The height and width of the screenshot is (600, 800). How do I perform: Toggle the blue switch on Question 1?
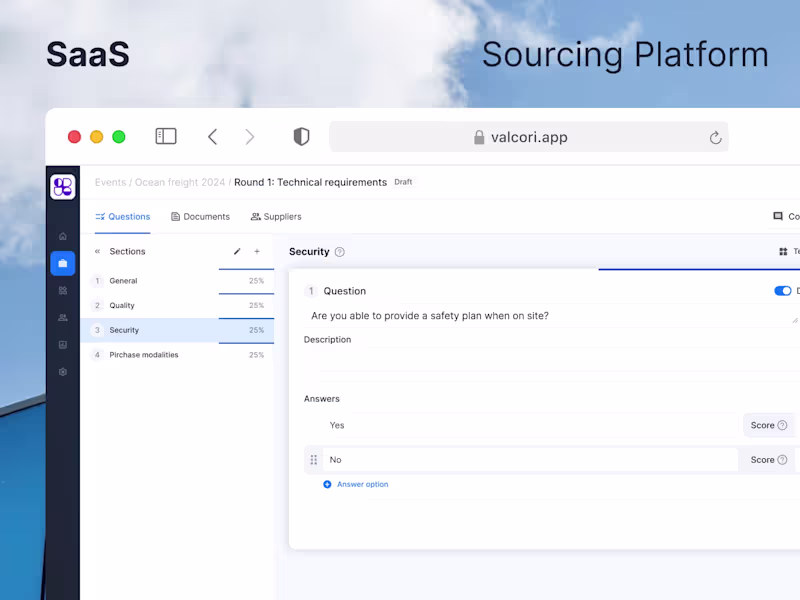click(782, 291)
